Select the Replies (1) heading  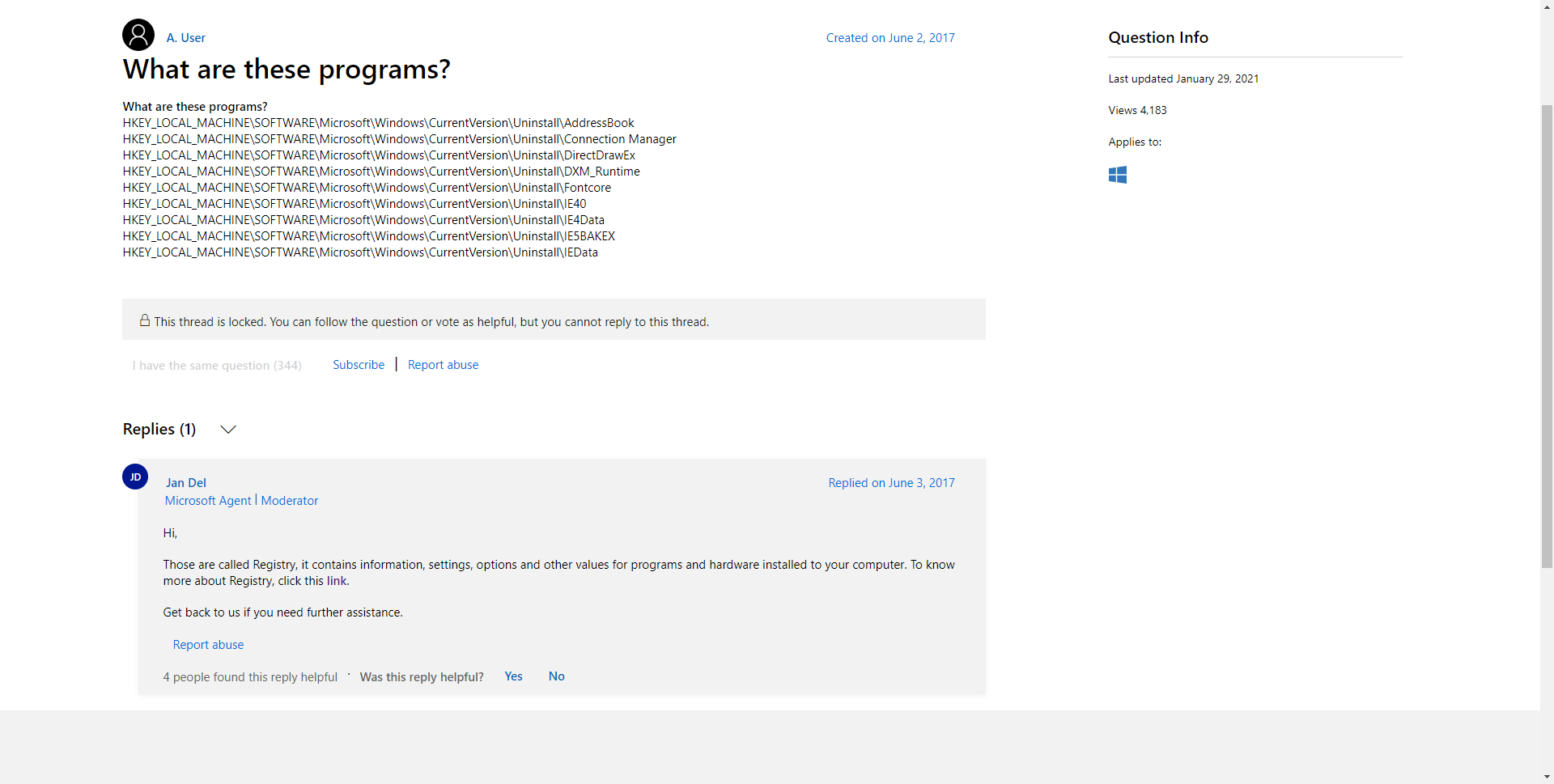pos(159,429)
